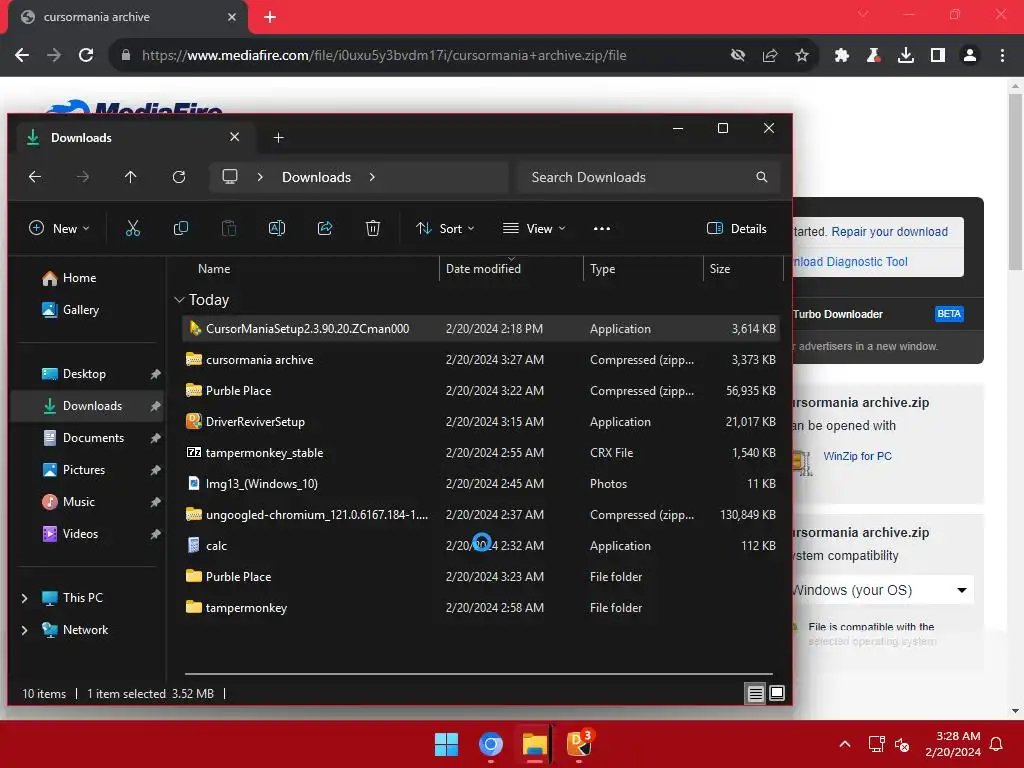Click the search magnifier in Explorer
The image size is (1024, 768).
(x=761, y=177)
